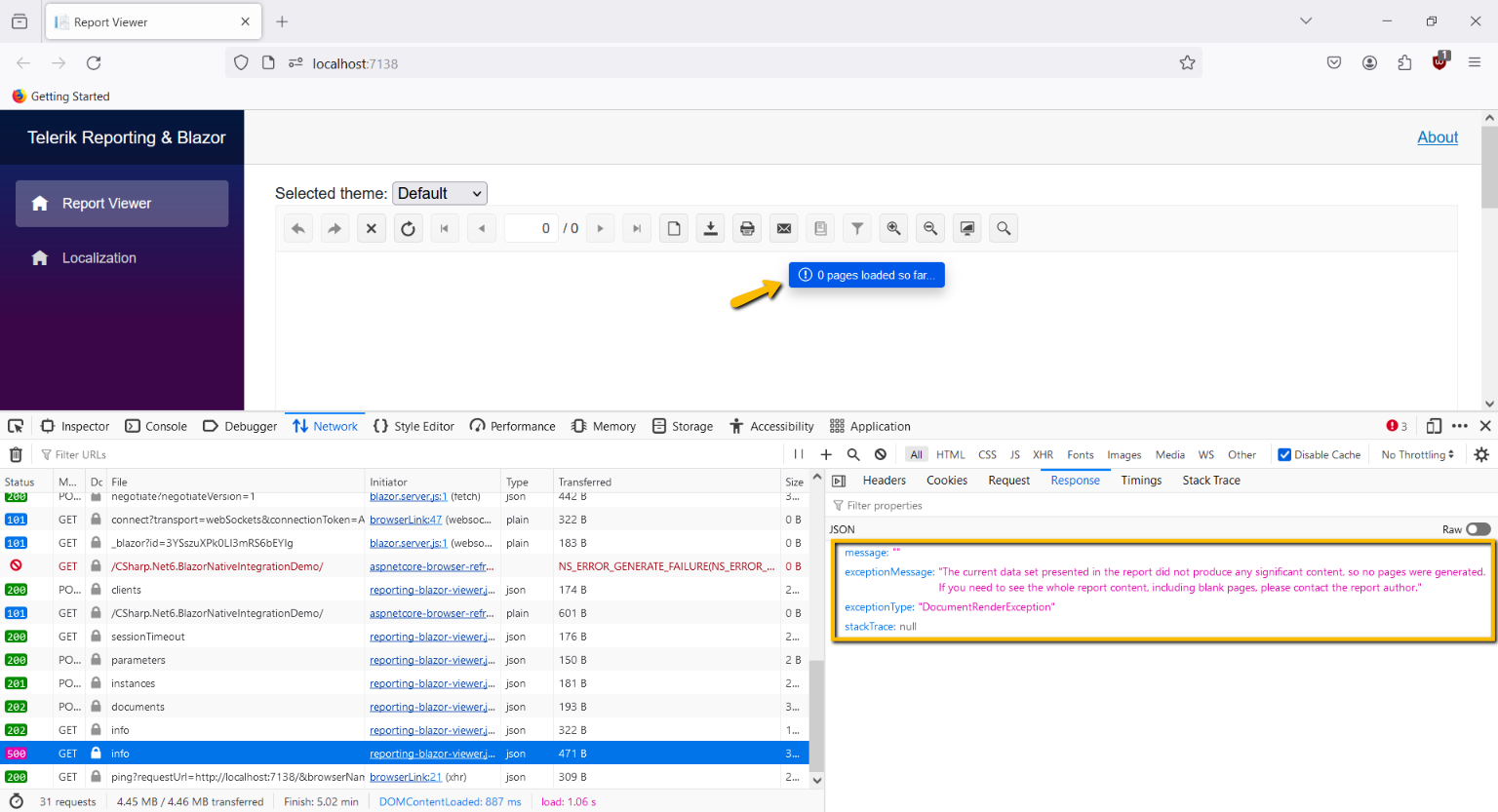The image size is (1498, 812).
Task: Bookmark this page with the star icon
Action: tap(1187, 63)
